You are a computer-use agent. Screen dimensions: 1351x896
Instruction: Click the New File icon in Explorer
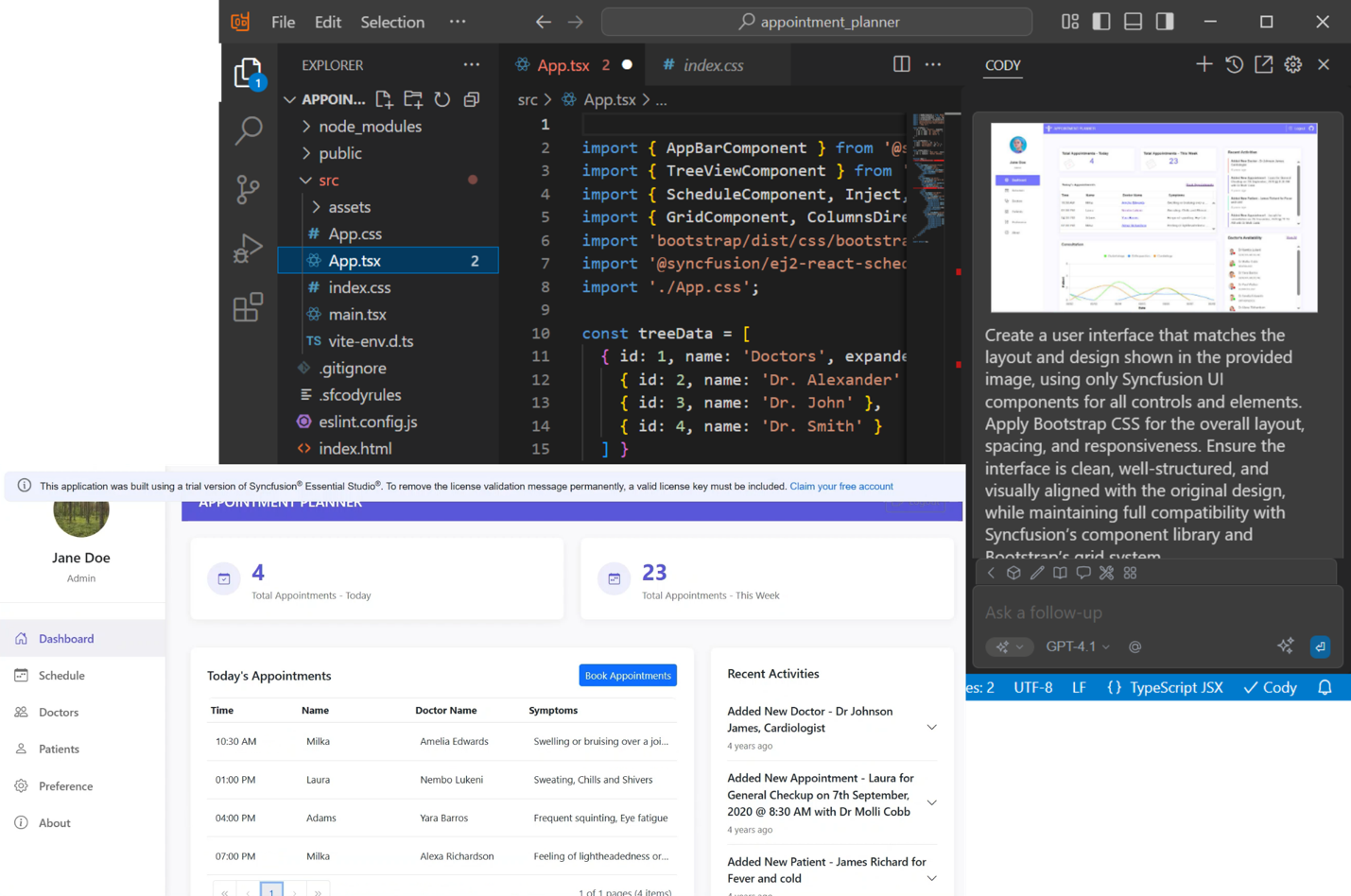click(x=384, y=99)
